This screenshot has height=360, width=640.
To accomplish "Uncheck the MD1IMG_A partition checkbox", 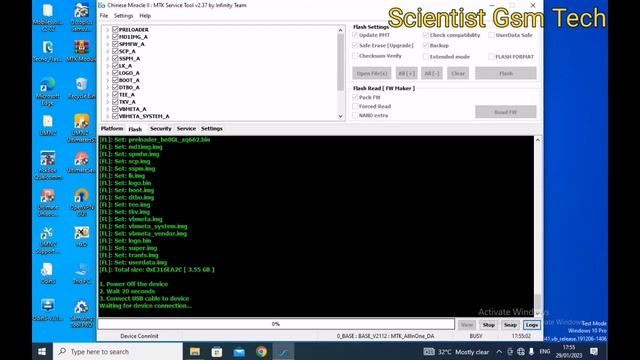I will tap(115, 37).
